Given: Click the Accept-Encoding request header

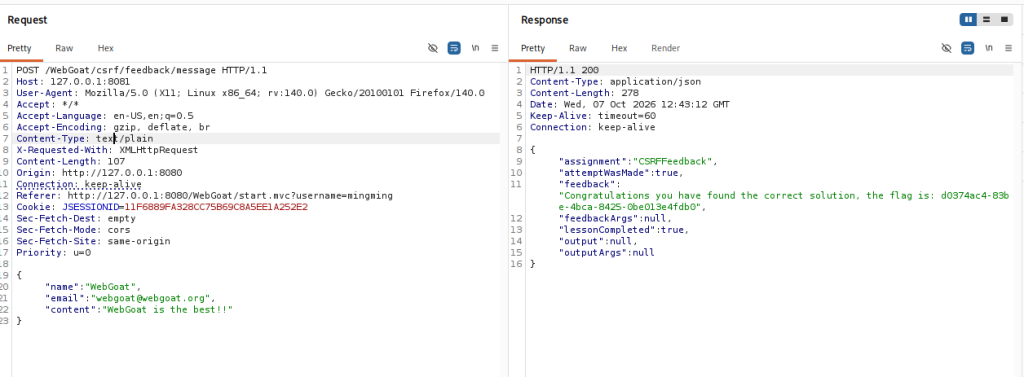Looking at the screenshot, I should click(113, 127).
